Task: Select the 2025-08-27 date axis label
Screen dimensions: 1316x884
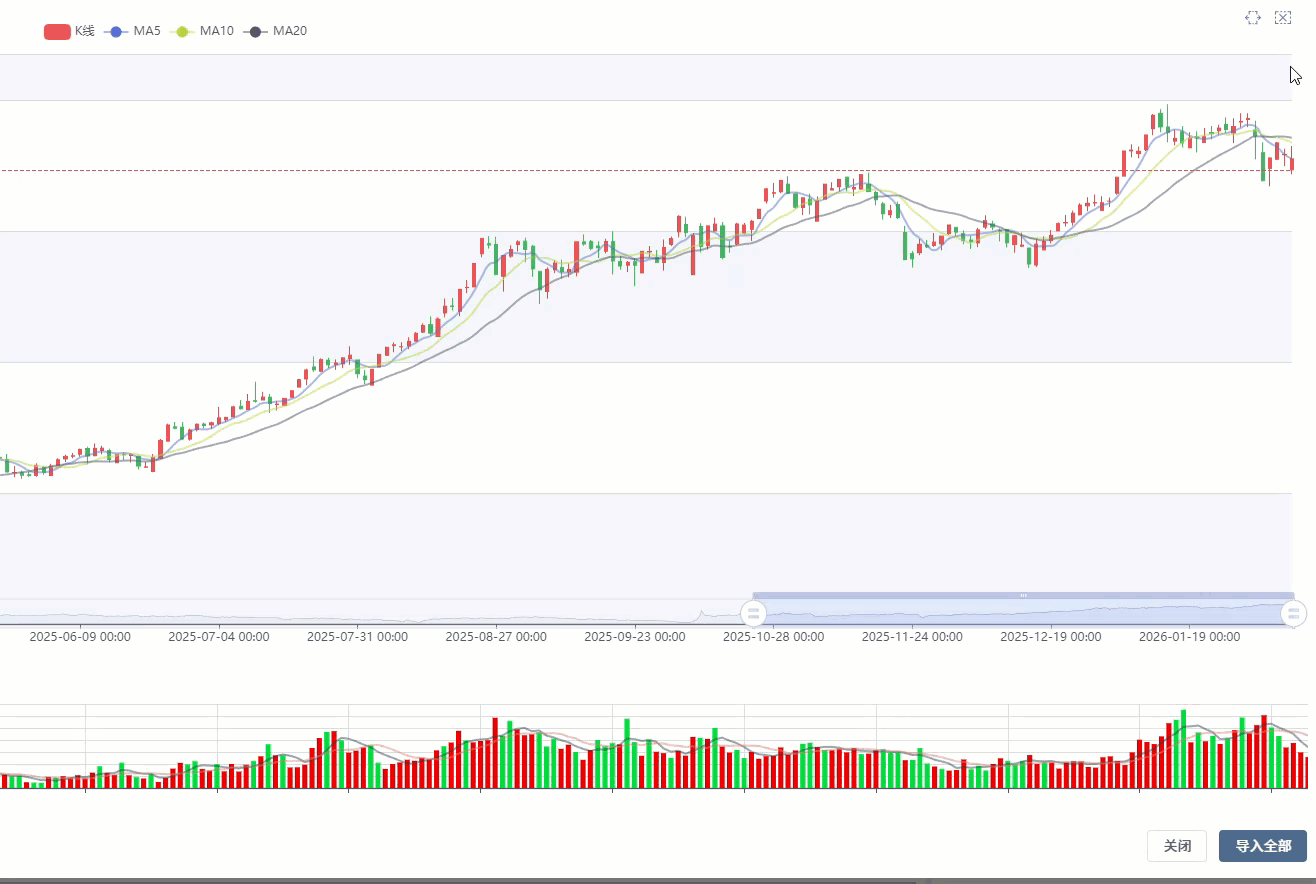Action: coord(496,636)
